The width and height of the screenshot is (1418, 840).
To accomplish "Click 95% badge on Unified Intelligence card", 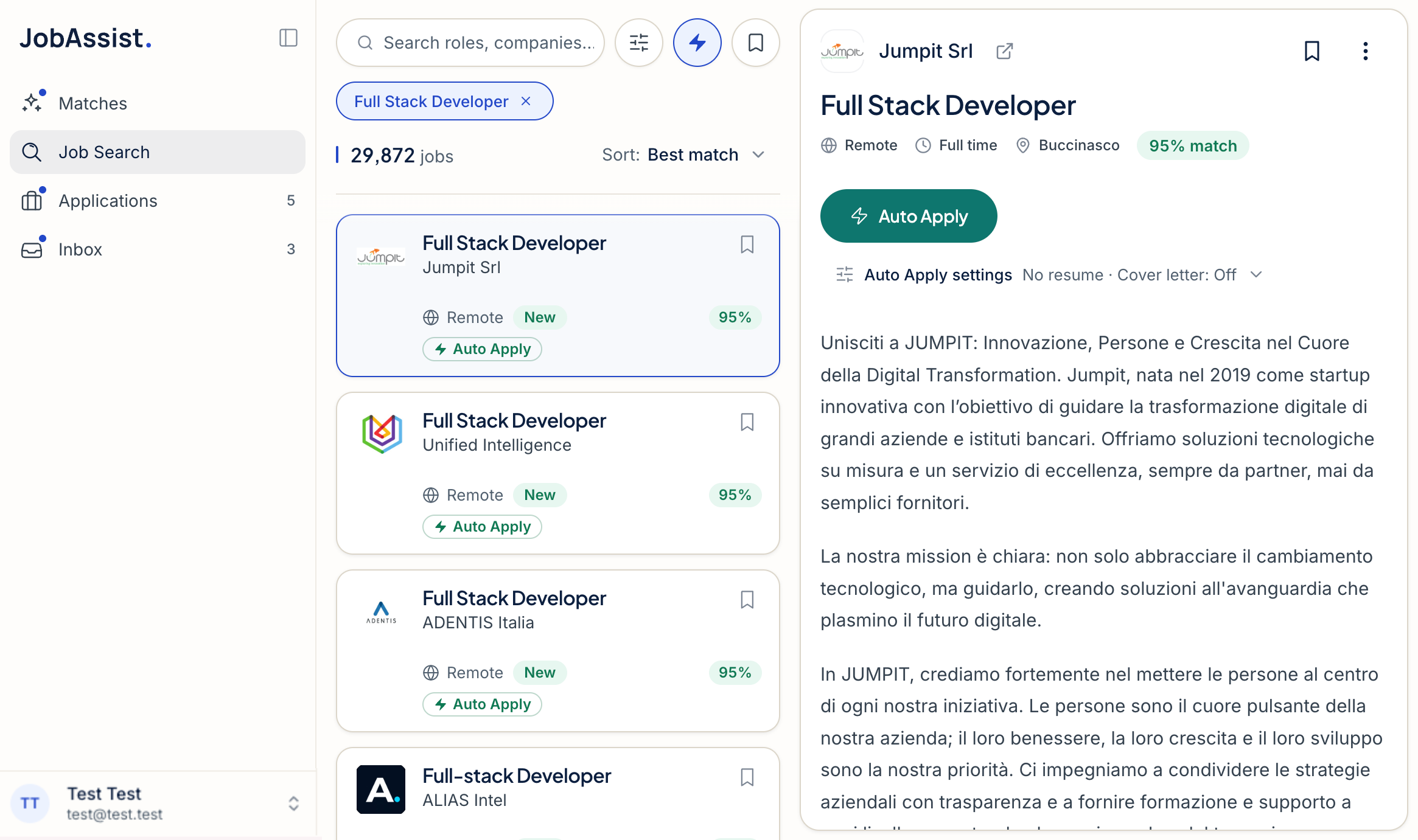I will tap(735, 495).
